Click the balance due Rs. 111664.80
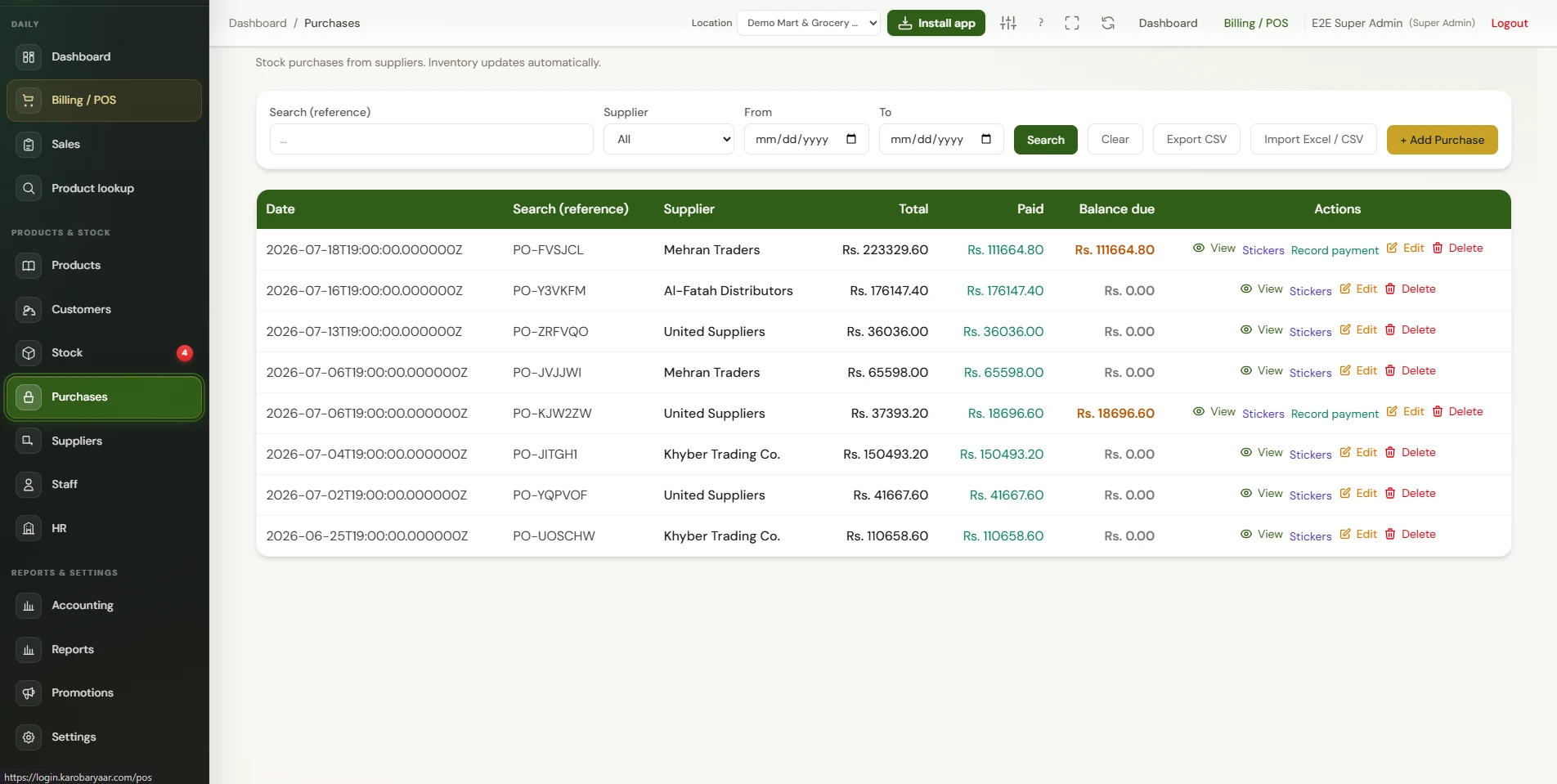Image resolution: width=1557 pixels, height=784 pixels. [x=1114, y=249]
